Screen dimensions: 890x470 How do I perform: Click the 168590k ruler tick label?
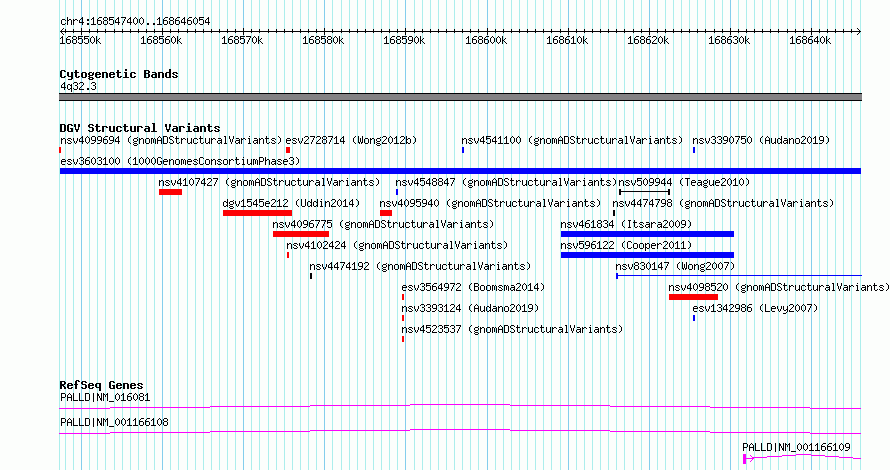click(x=404, y=40)
